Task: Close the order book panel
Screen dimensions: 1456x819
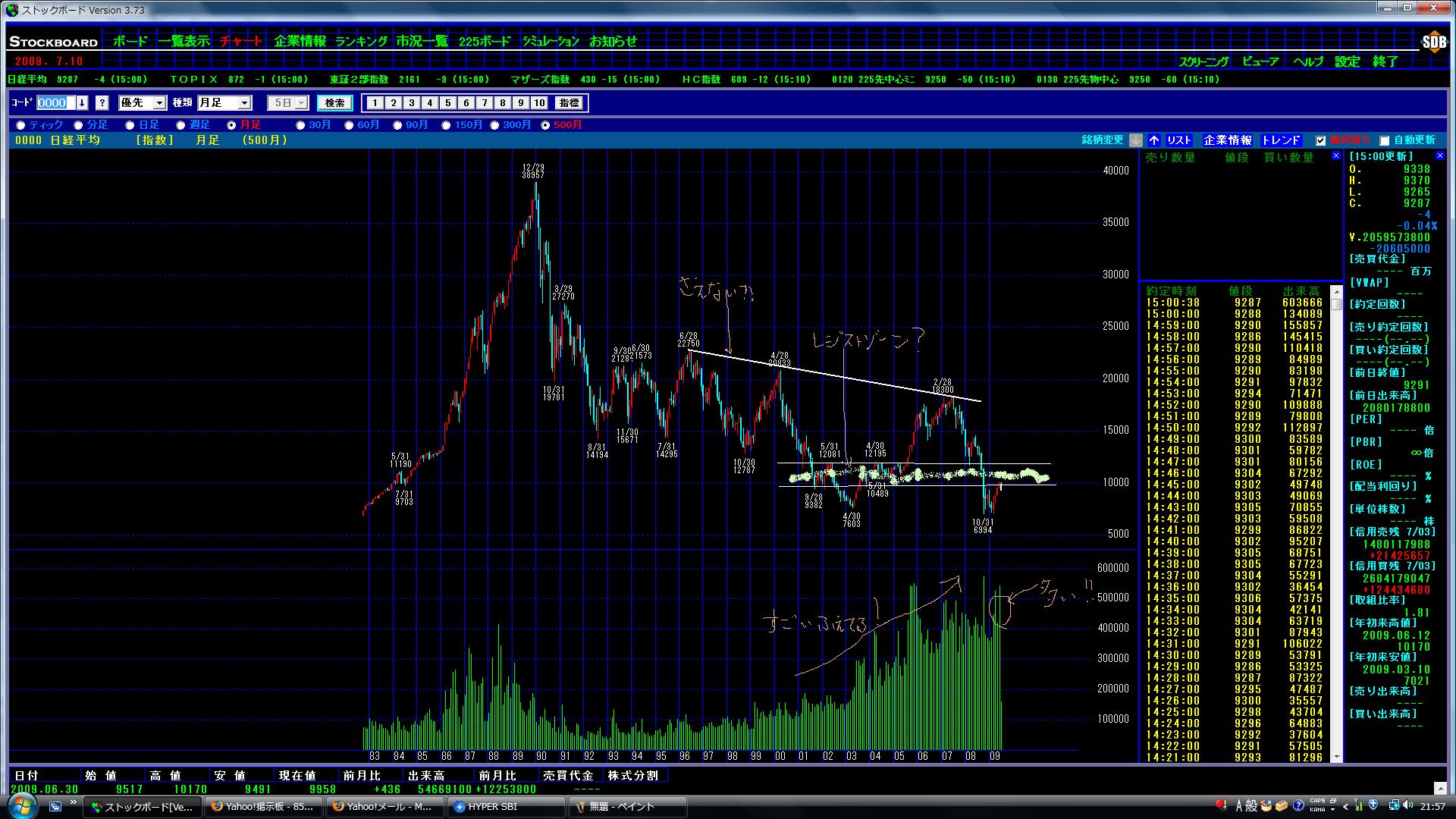Action: click(x=1336, y=156)
